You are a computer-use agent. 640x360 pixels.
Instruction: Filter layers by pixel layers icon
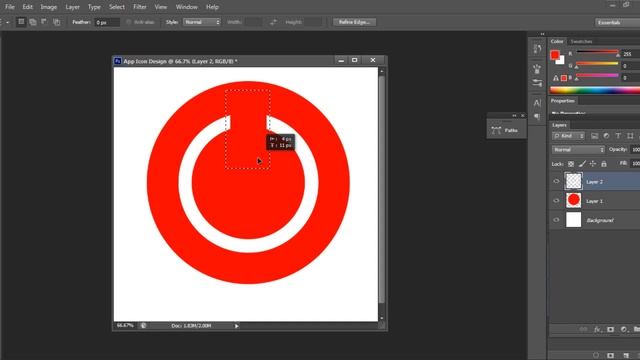[x=594, y=136]
